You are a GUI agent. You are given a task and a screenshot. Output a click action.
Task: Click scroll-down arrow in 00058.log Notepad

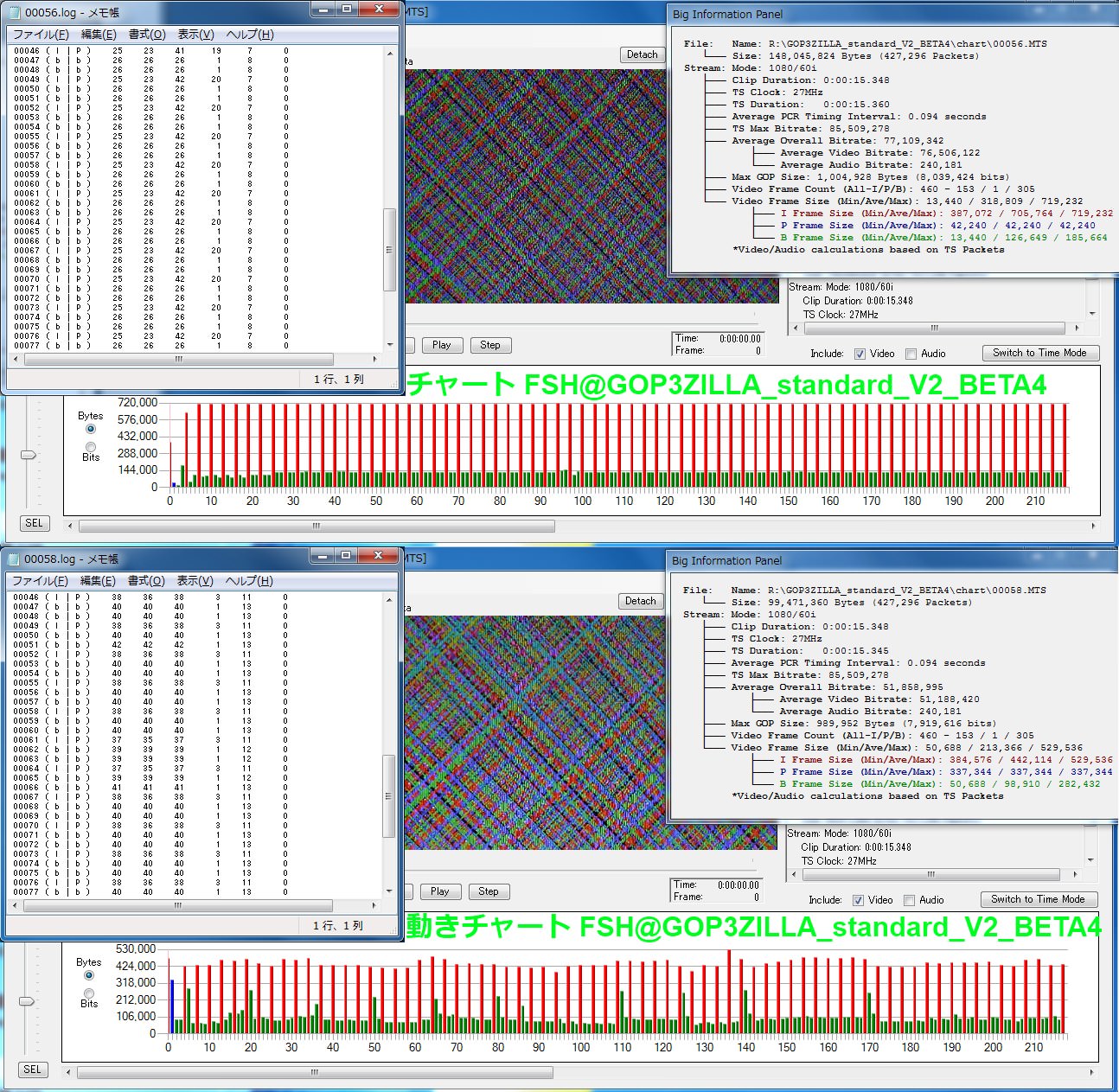pos(389,891)
